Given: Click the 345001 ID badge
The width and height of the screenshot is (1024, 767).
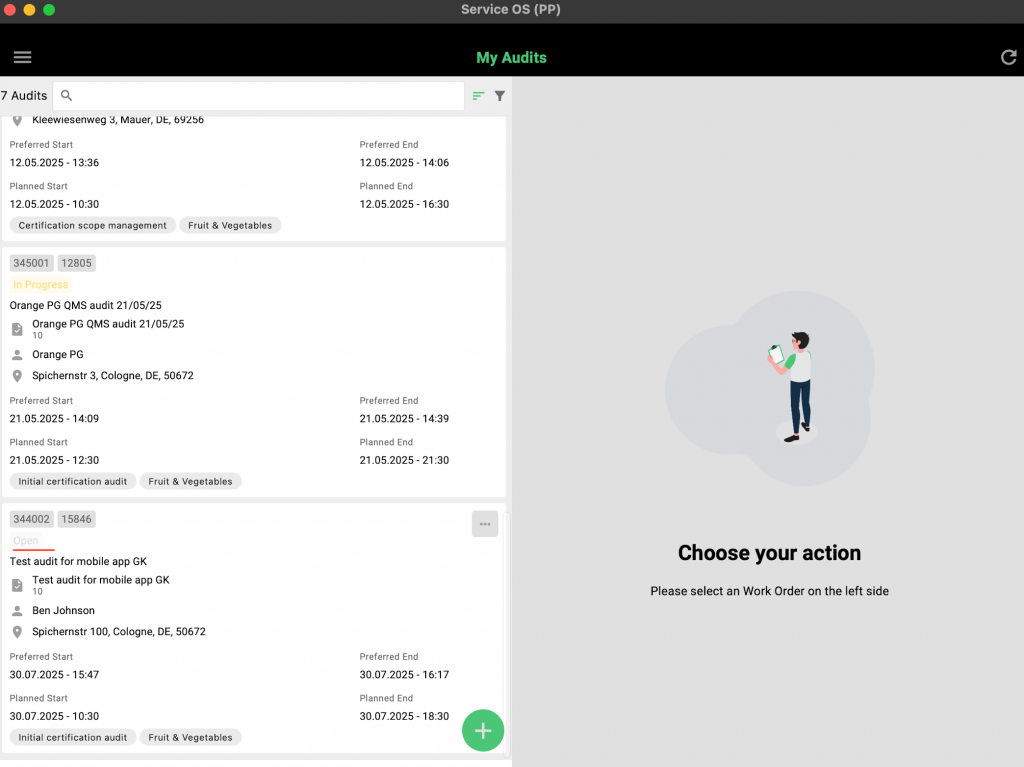Looking at the screenshot, I should 31,263.
